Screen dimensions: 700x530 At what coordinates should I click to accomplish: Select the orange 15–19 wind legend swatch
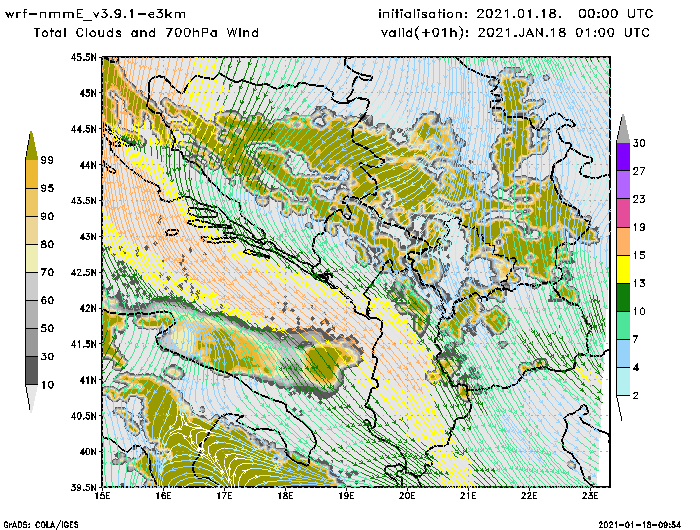point(623,241)
